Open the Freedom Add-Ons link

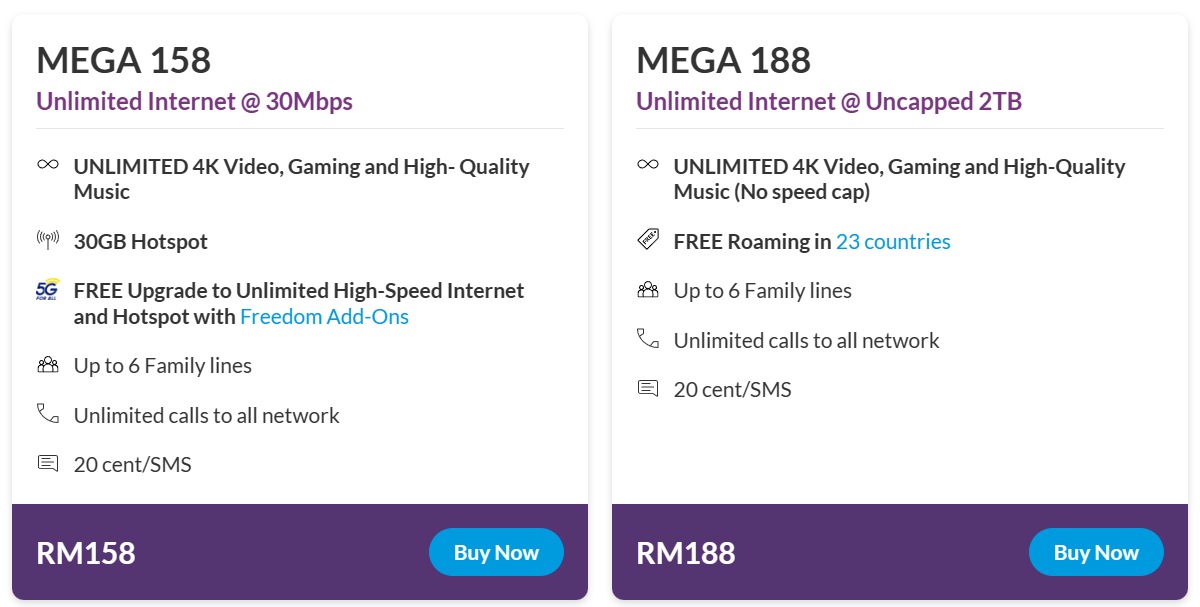tap(324, 317)
